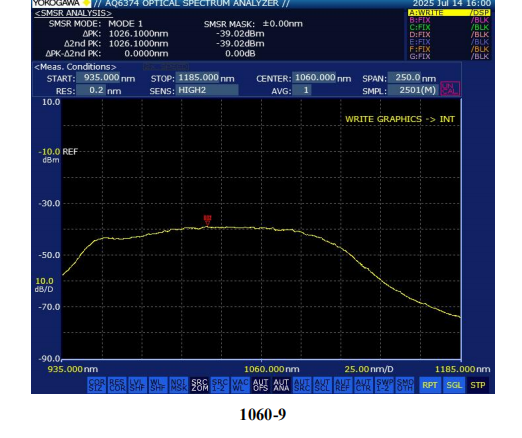Click the SMSR MODE value MODE 1
The width and height of the screenshot is (522, 438).
[125, 24]
